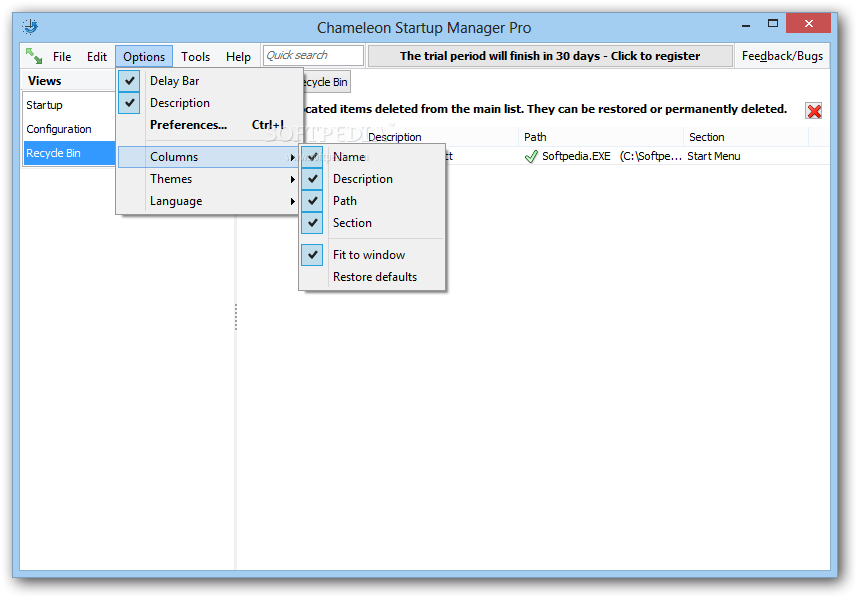The width and height of the screenshot is (858, 598).
Task: Close the Options menu
Action: click(144, 56)
